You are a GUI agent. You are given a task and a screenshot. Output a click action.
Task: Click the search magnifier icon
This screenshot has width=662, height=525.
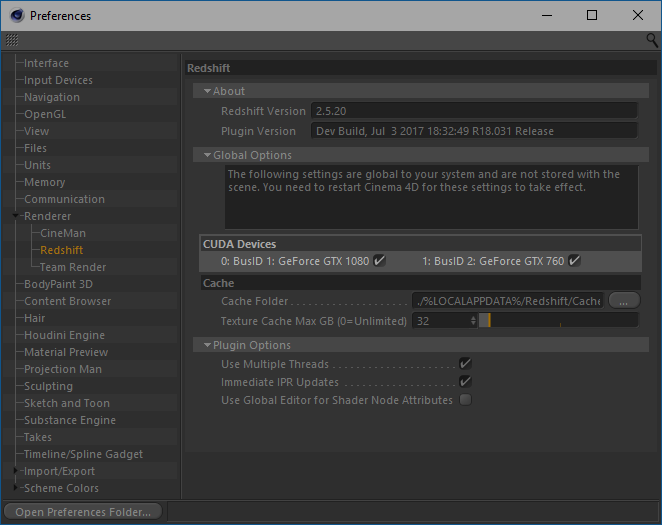(x=652, y=41)
